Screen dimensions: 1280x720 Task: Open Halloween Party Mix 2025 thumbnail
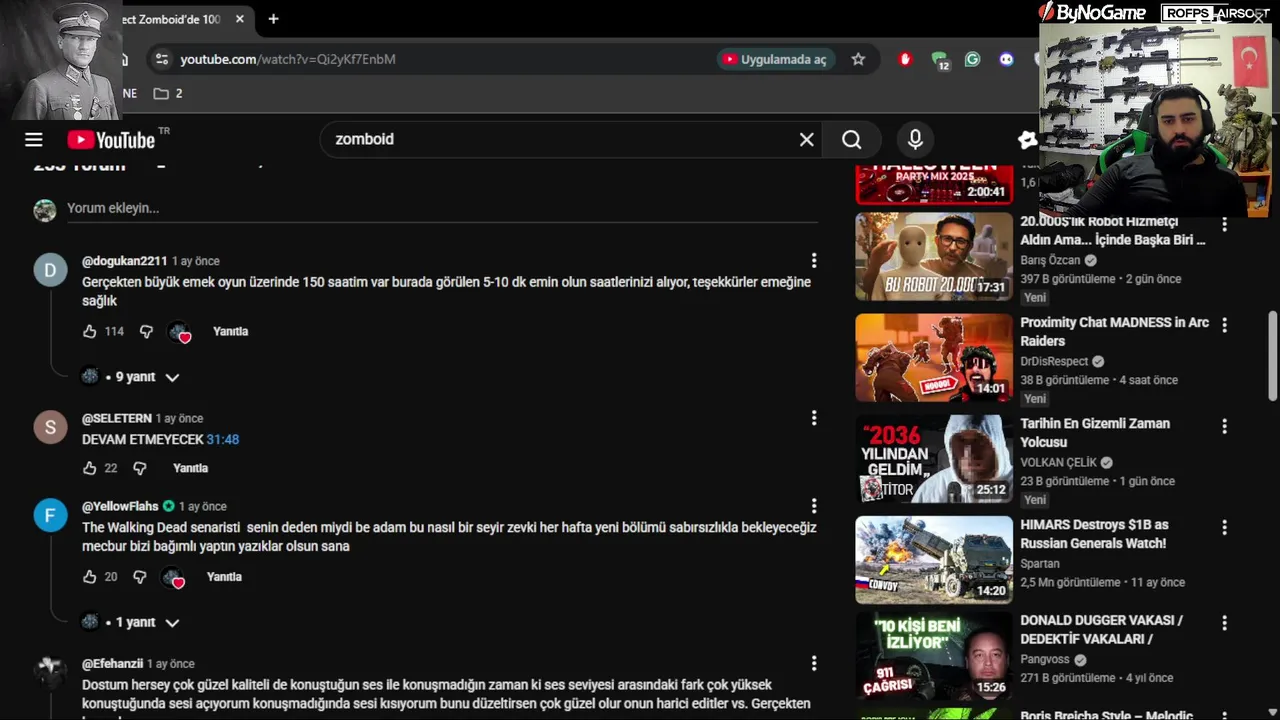point(934,184)
